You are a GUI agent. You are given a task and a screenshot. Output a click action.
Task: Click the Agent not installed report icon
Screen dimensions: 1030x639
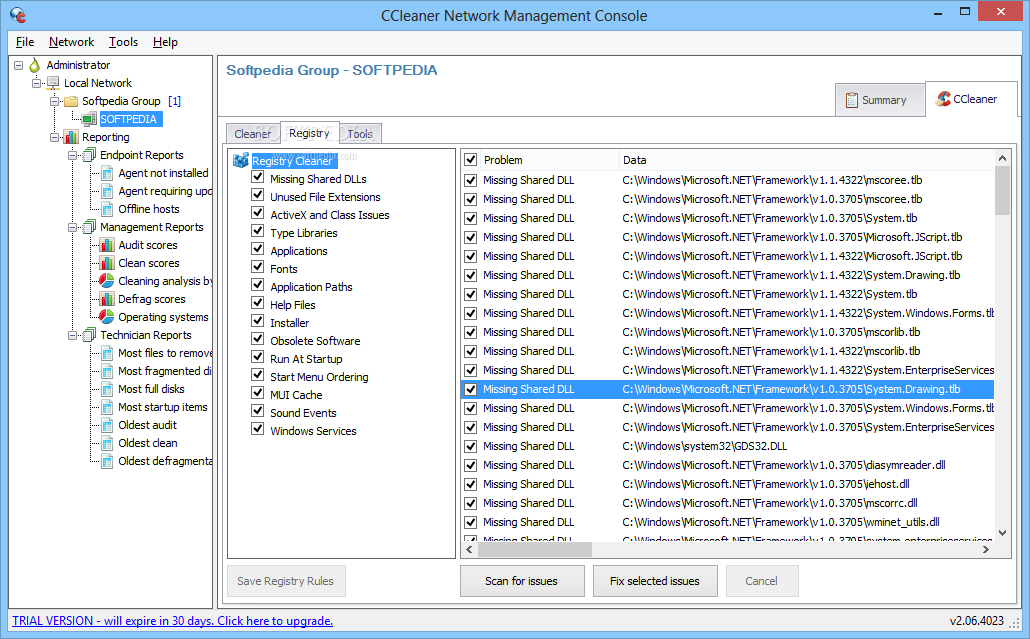(x=107, y=173)
